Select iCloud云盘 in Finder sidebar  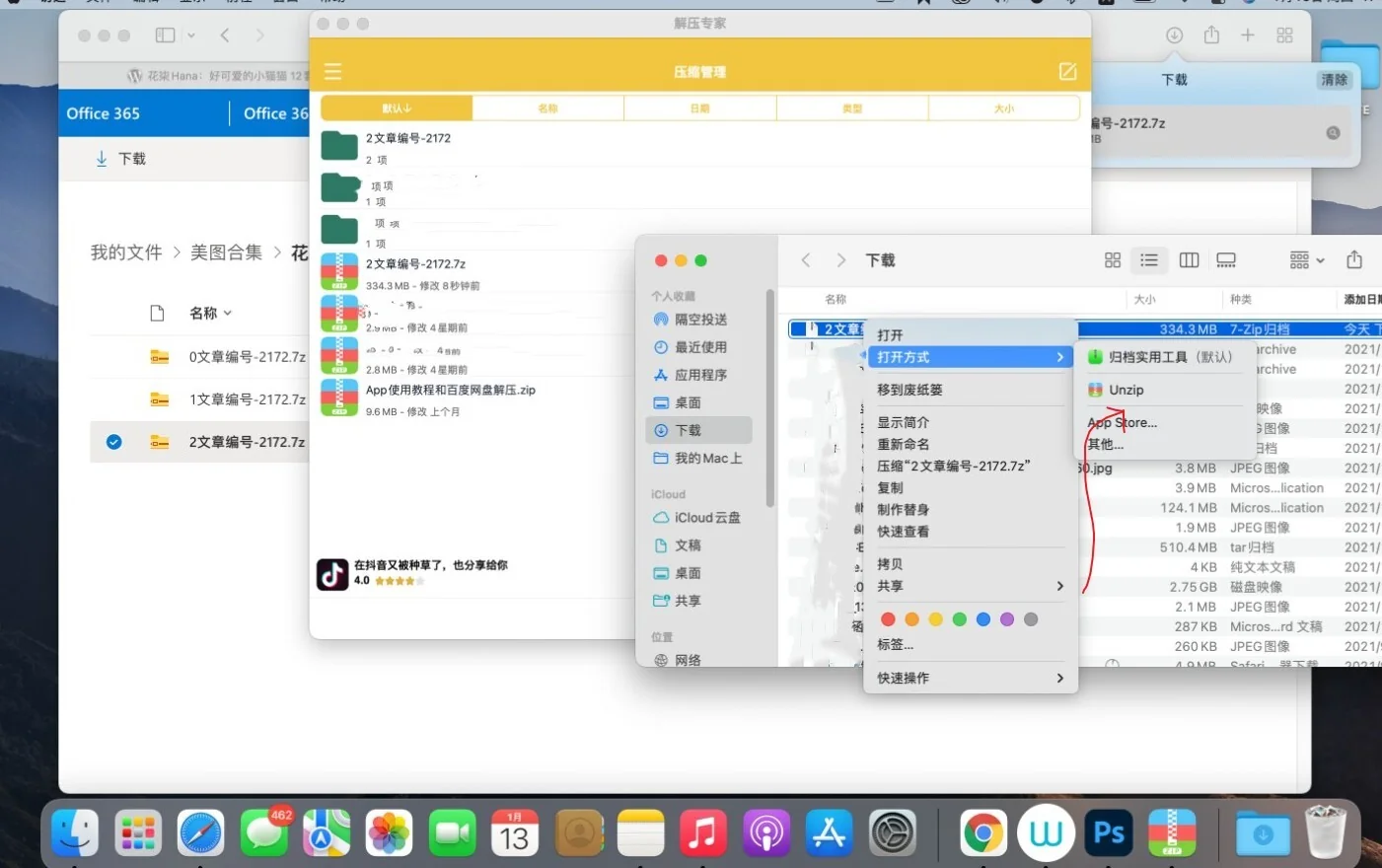click(699, 517)
